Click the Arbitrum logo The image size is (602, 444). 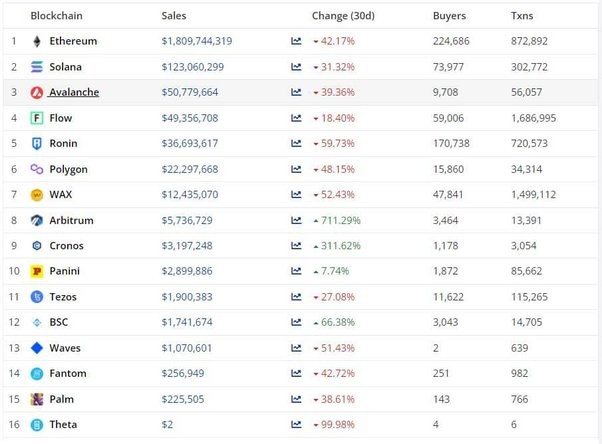point(37,220)
